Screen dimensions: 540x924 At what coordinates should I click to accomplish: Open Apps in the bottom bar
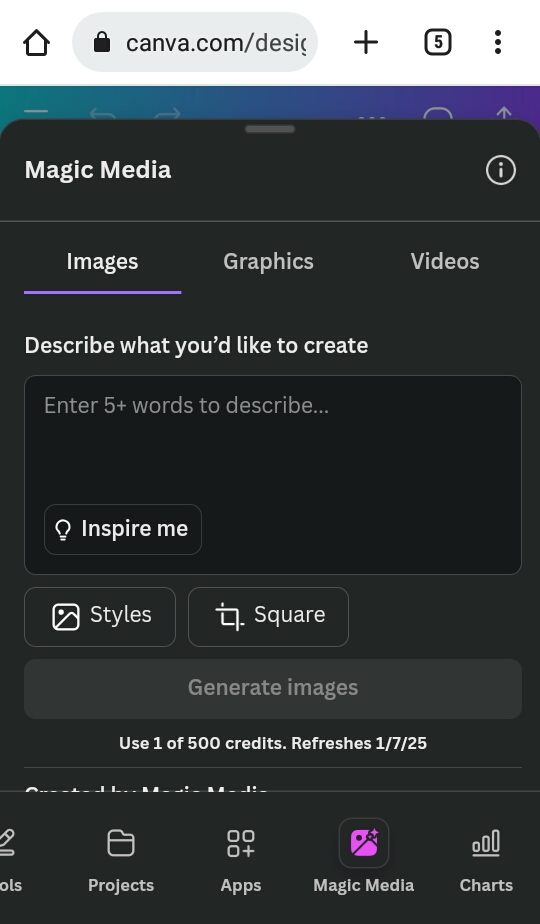coord(241,859)
